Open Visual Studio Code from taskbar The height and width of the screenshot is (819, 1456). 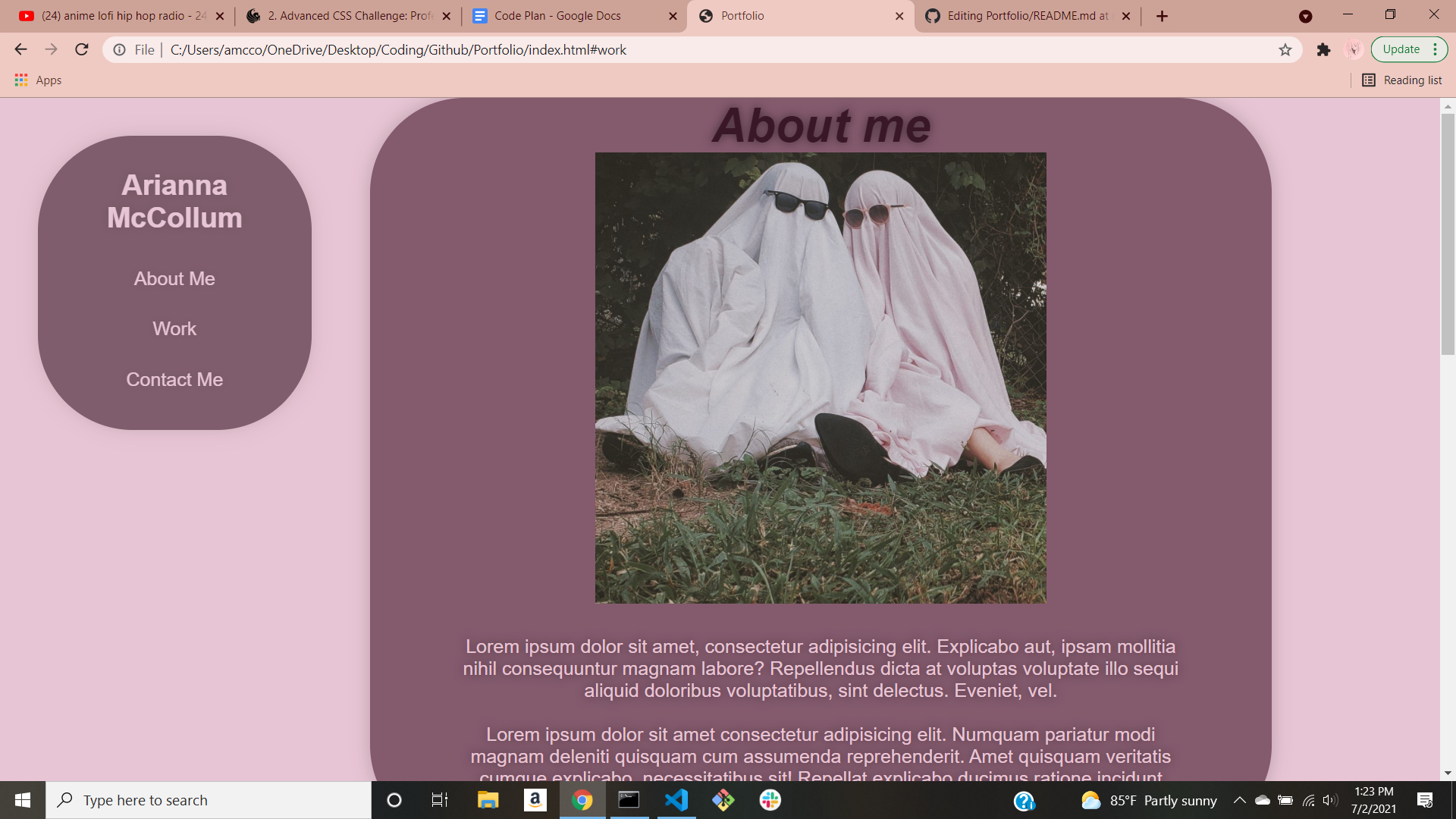676,800
